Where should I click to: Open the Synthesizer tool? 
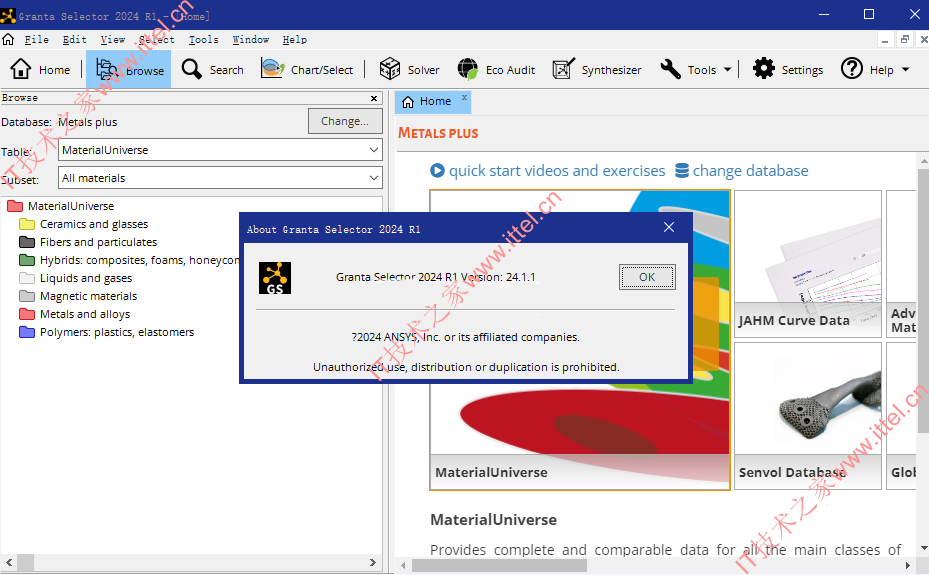tap(597, 69)
